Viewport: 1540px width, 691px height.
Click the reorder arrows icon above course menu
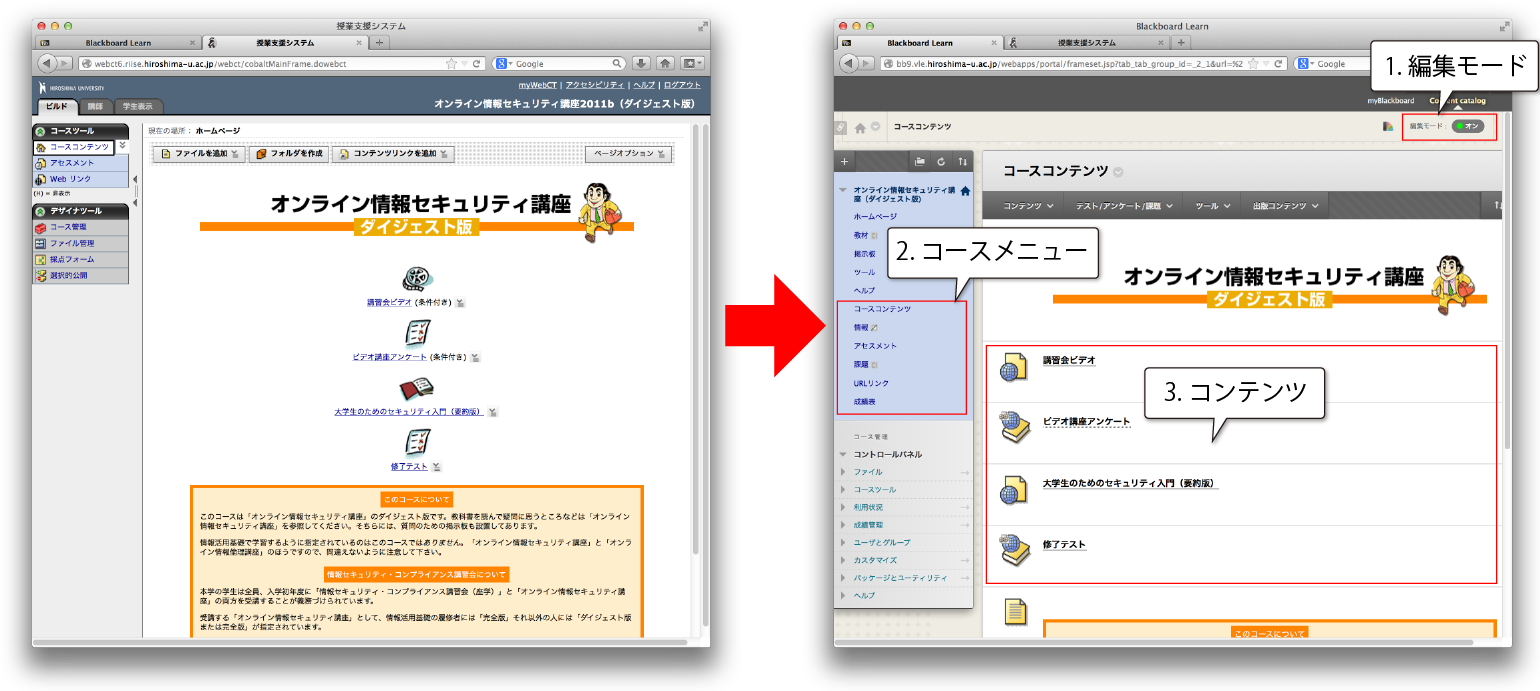tap(962, 161)
